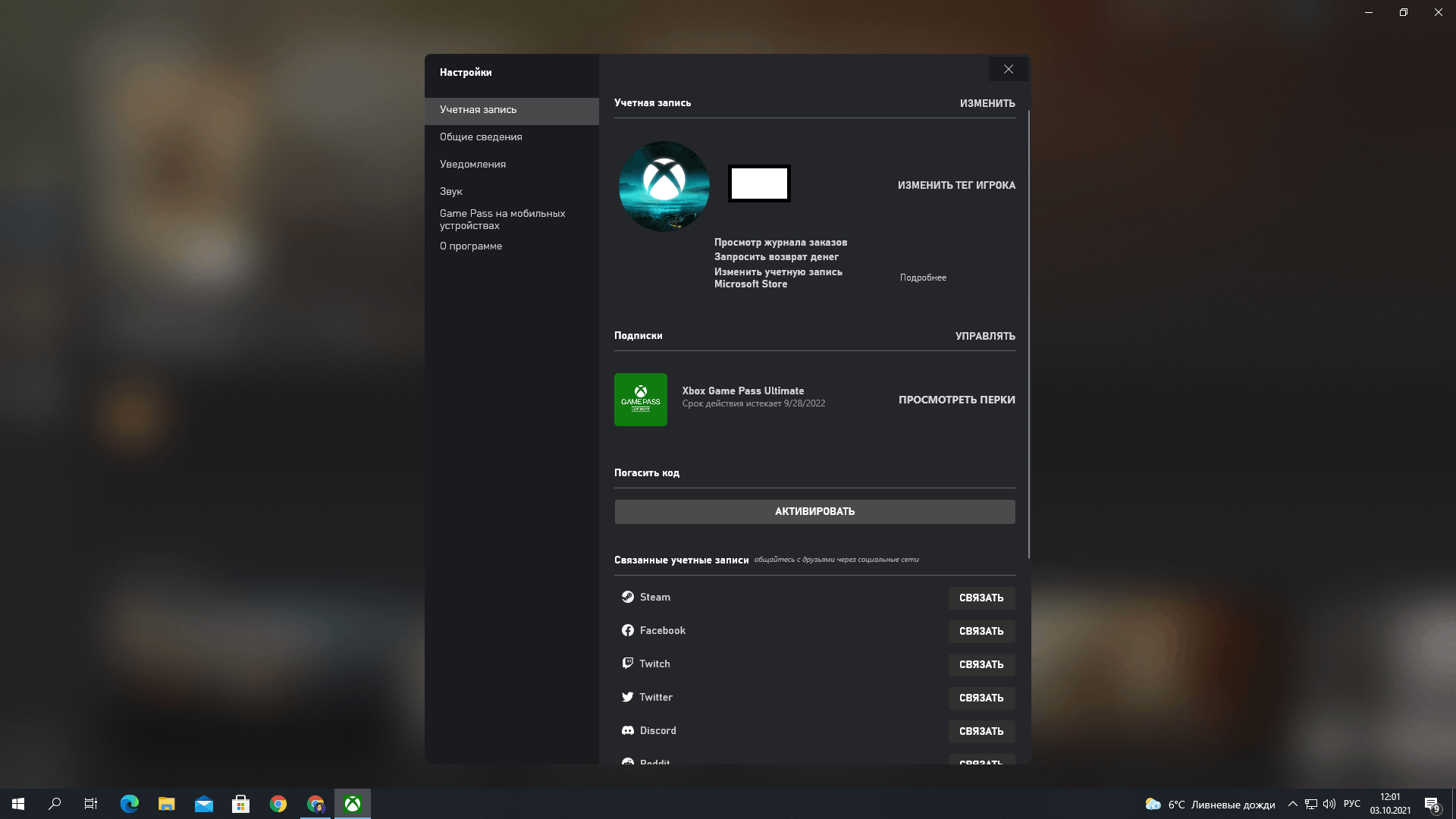The width and height of the screenshot is (1456, 819).
Task: Click the Twitch logo icon
Action: pyautogui.click(x=628, y=664)
